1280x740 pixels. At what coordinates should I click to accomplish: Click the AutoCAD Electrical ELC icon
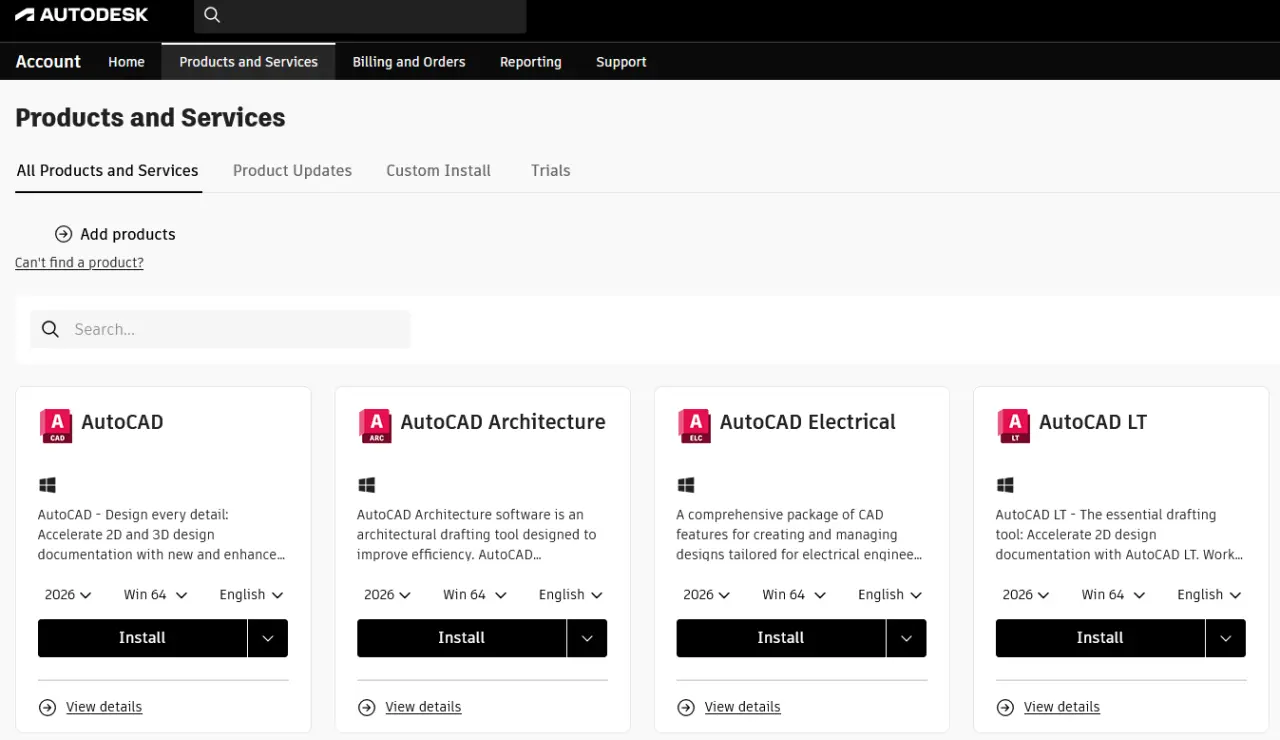point(694,425)
